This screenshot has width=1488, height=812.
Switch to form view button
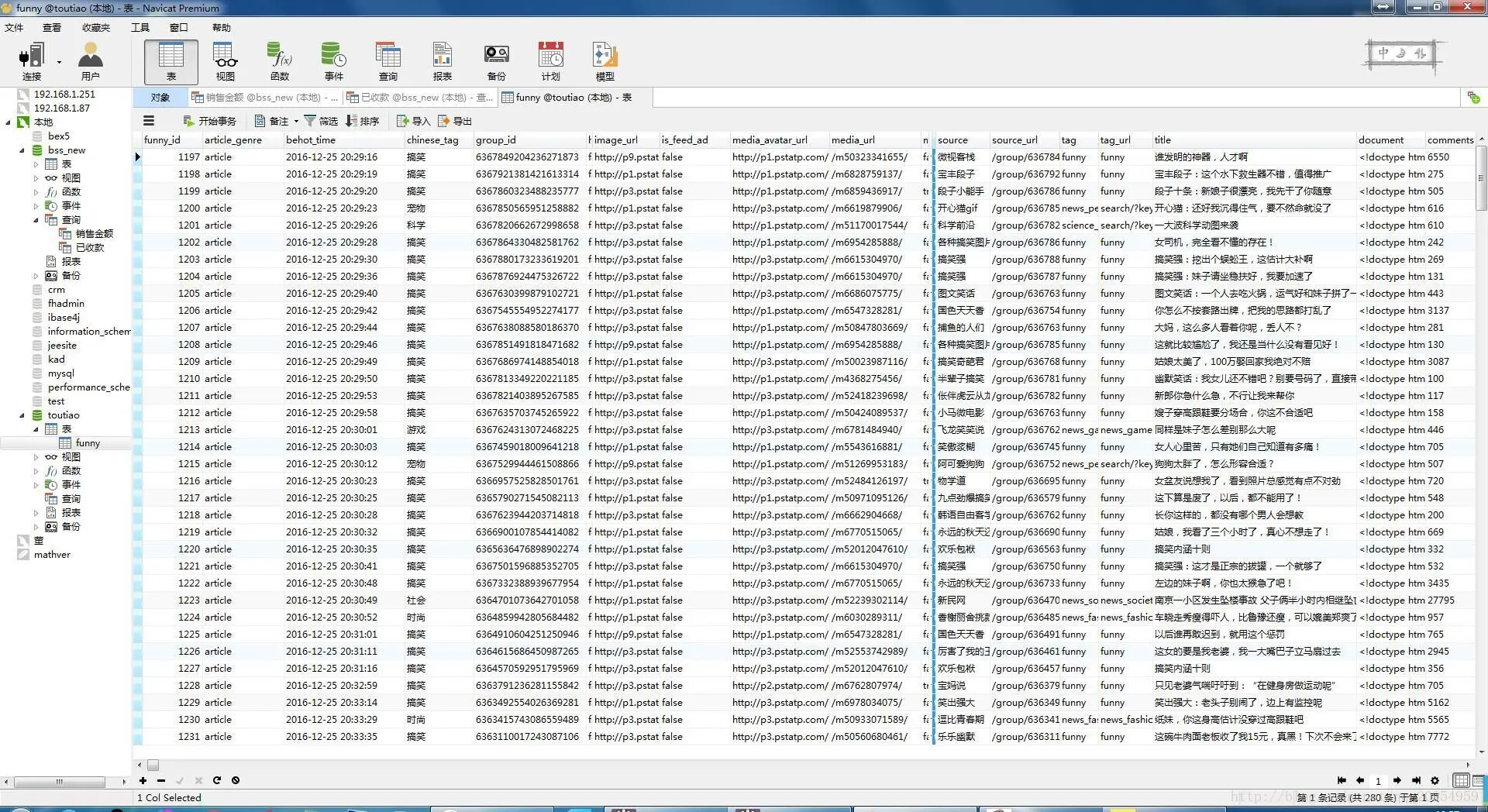point(1478,780)
